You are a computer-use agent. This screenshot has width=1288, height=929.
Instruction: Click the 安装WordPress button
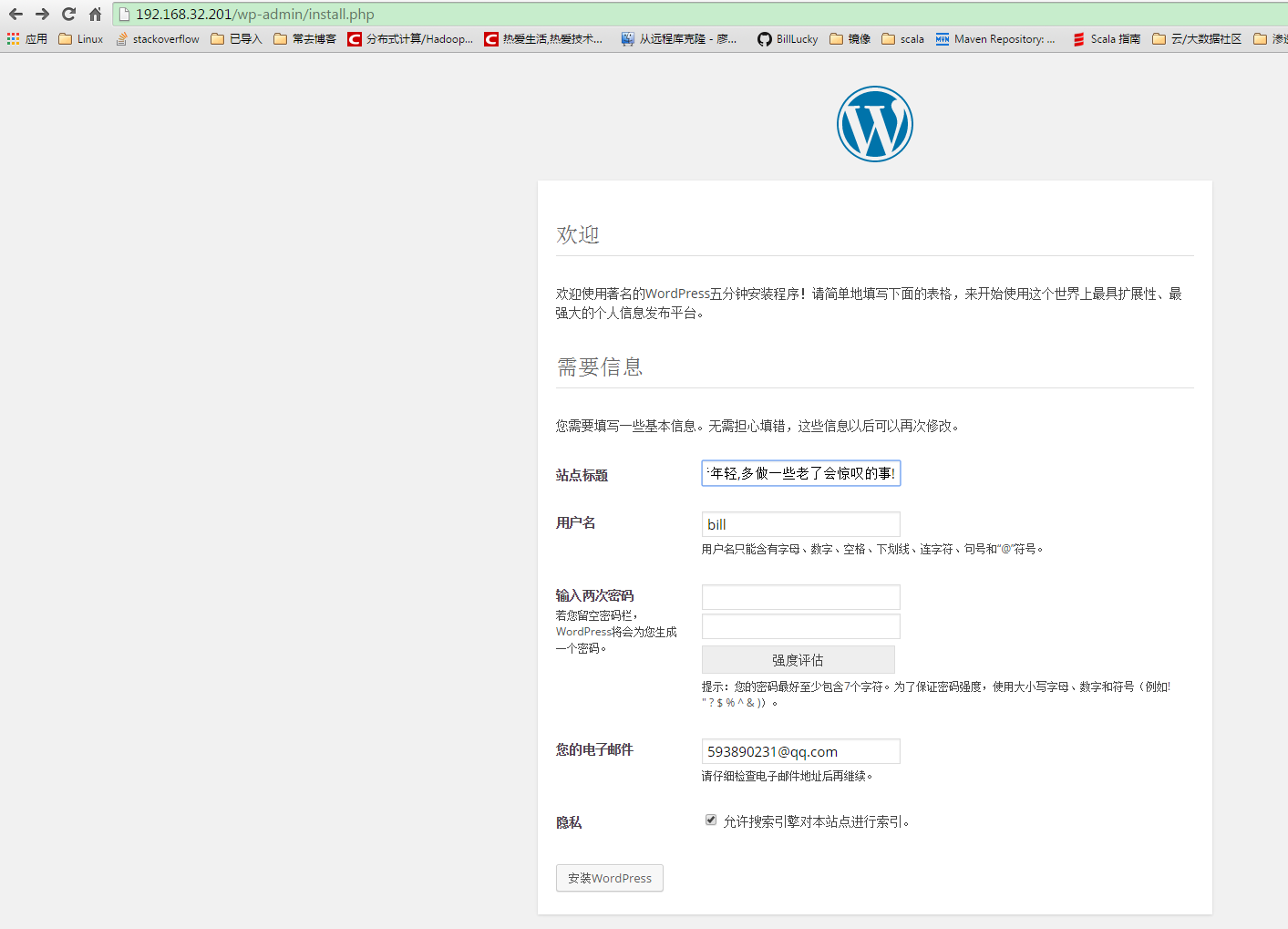coord(610,878)
